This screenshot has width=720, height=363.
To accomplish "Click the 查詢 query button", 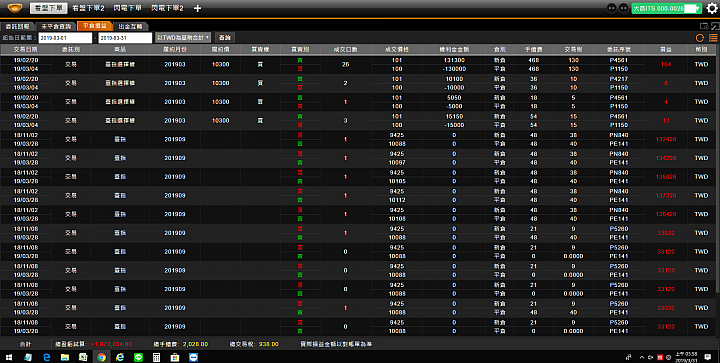I will click(225, 38).
